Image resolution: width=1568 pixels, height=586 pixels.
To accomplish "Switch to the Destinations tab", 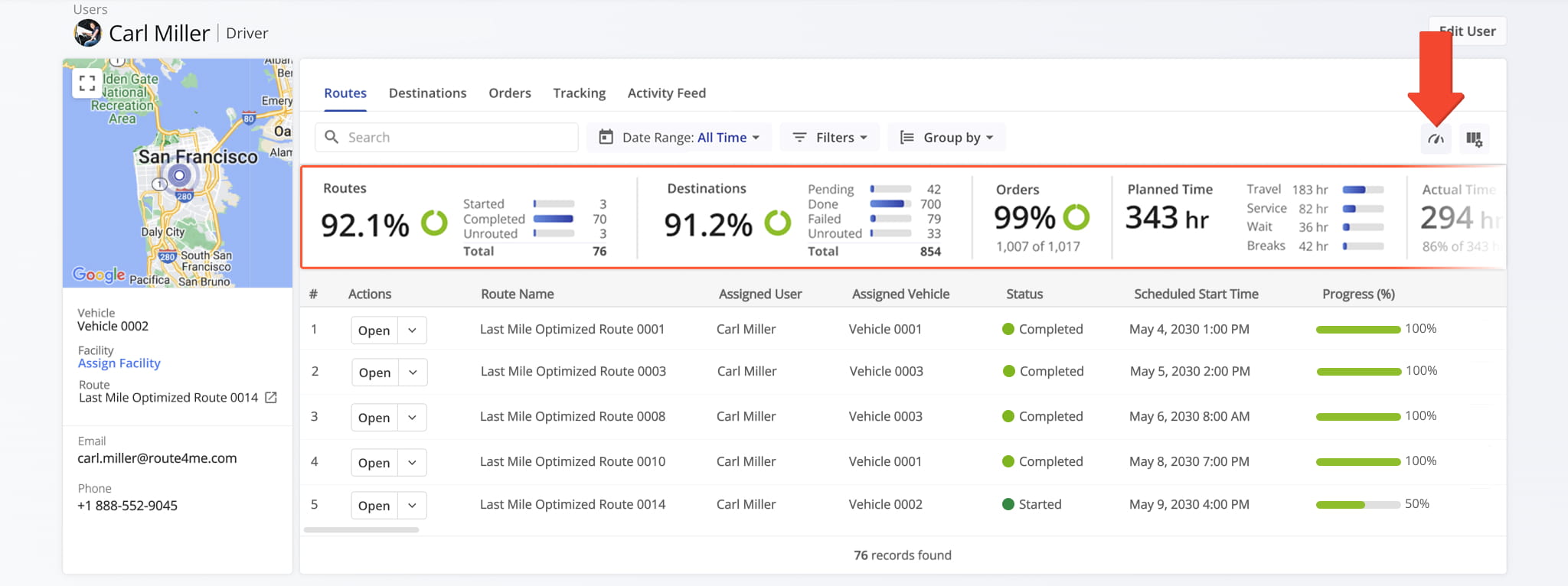I will pos(427,93).
